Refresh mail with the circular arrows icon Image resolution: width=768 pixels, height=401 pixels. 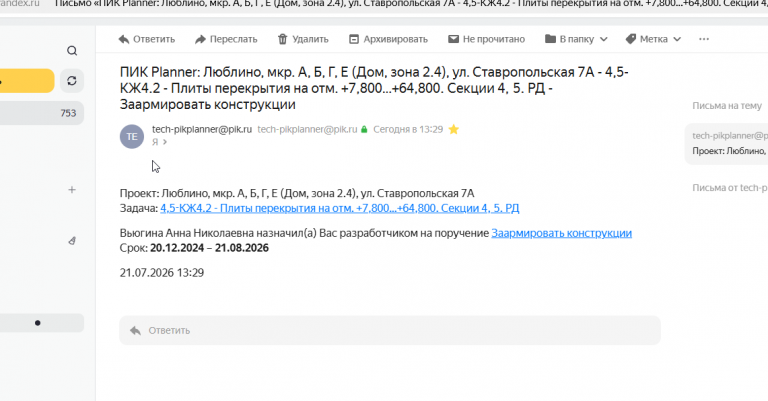tap(72, 81)
